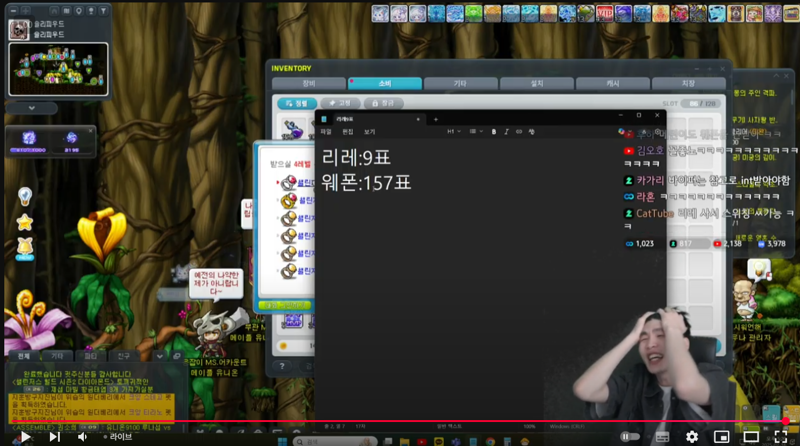The height and width of the screenshot is (446, 800).
Task: Open the list style dropdown in notepad
Action: click(x=476, y=132)
